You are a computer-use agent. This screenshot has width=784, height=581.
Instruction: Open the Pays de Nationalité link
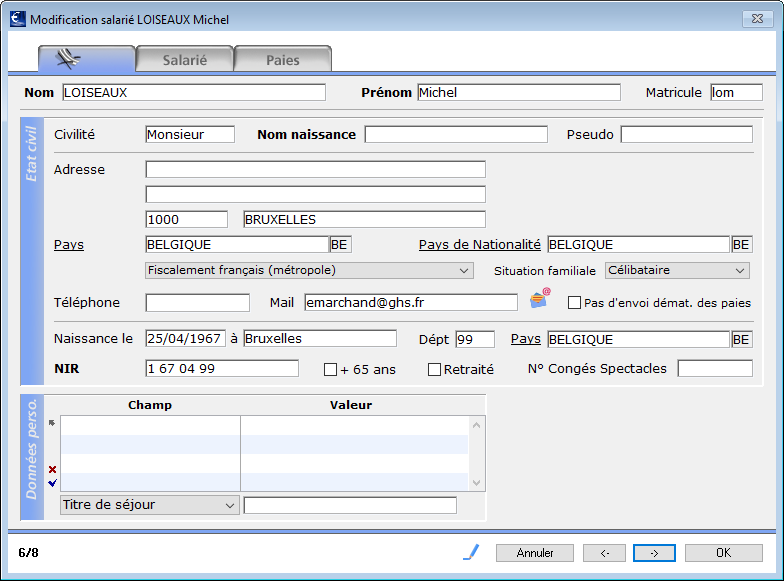[480, 244]
